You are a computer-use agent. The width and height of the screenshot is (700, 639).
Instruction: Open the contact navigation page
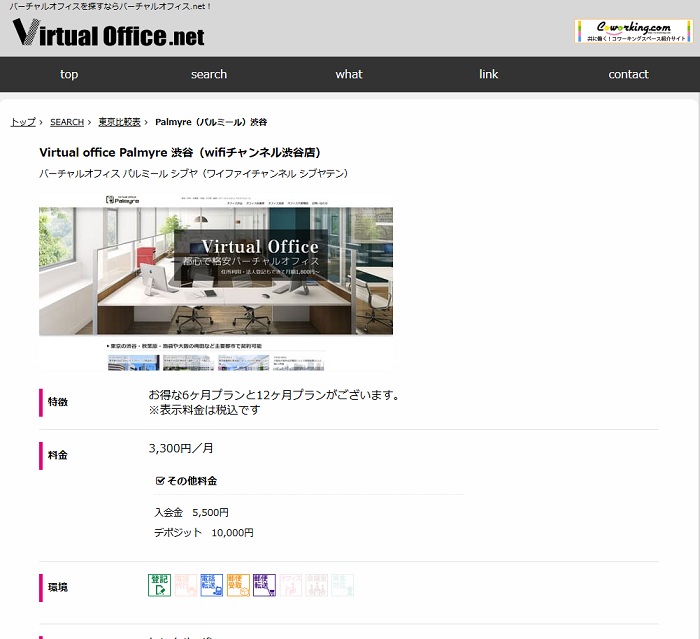628,74
